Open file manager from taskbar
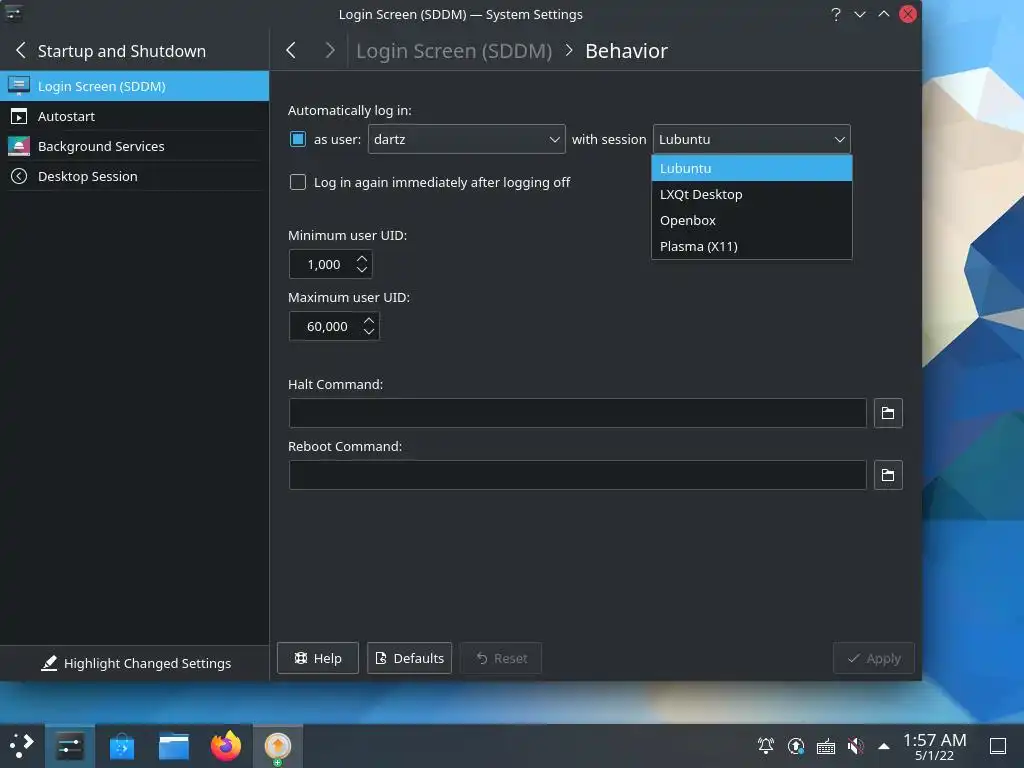Viewport: 1024px width, 768px height. coord(174,746)
